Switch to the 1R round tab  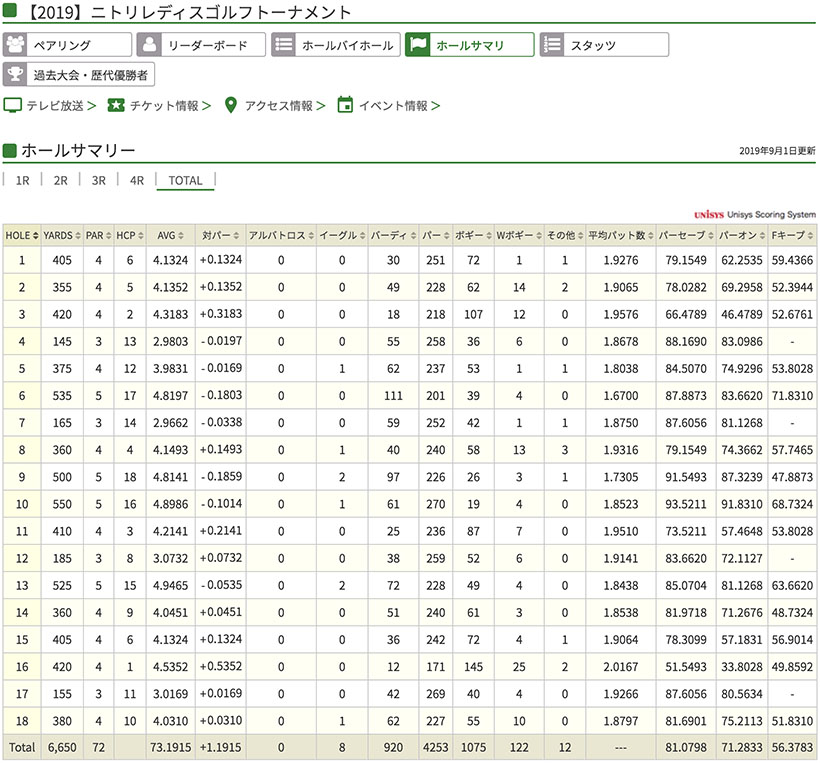(x=23, y=181)
